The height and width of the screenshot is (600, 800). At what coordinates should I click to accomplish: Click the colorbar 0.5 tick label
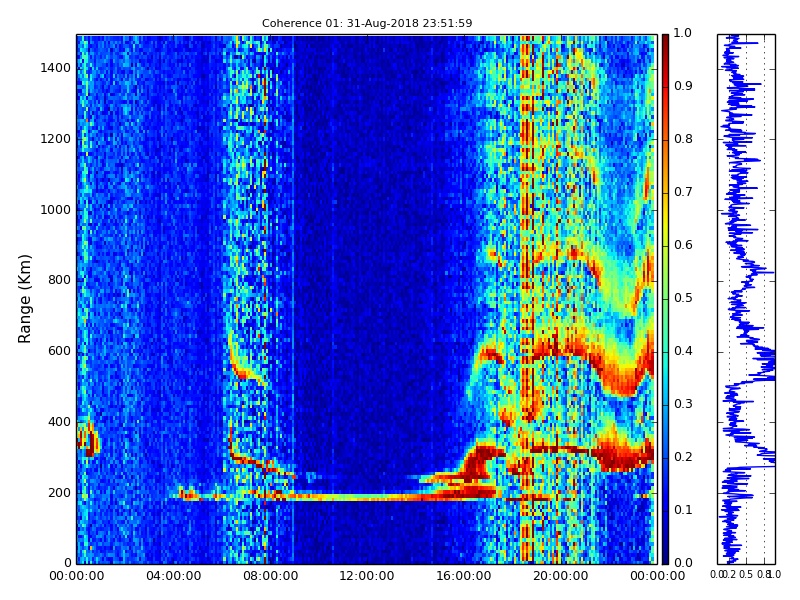683,298
